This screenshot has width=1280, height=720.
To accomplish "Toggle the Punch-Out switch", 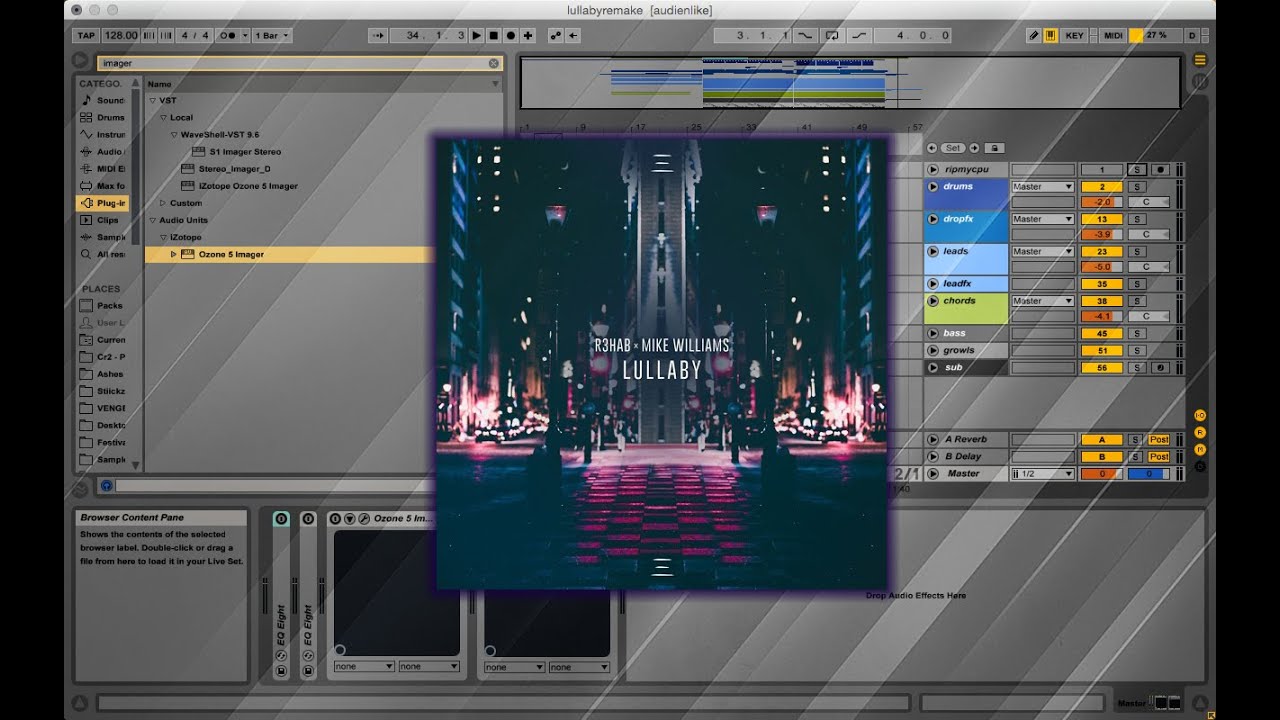I will (859, 35).
